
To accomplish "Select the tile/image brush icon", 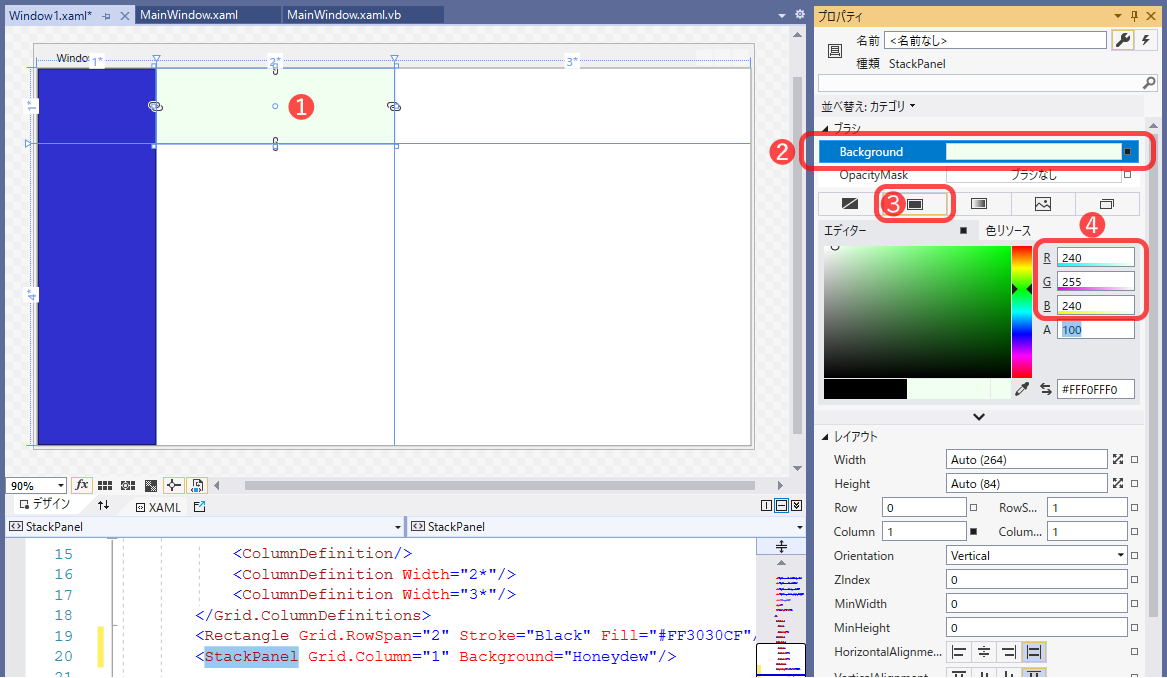I will (x=1043, y=204).
